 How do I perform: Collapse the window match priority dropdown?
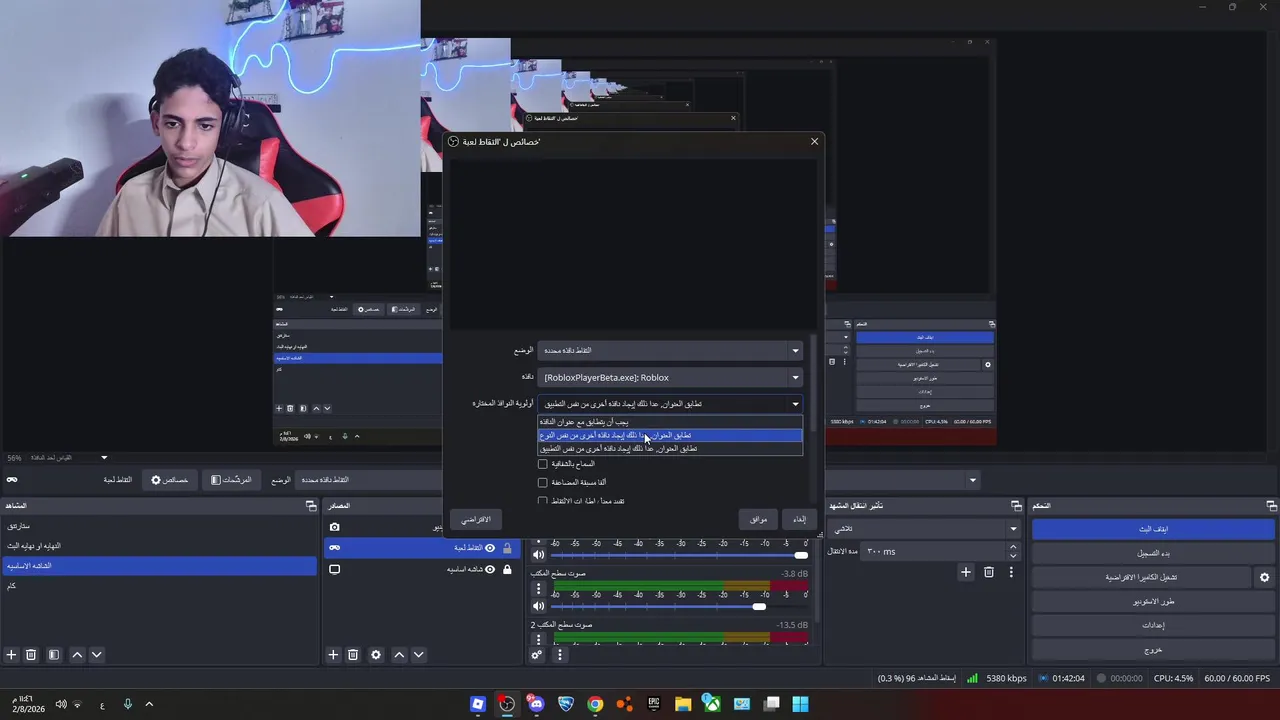tap(670, 404)
